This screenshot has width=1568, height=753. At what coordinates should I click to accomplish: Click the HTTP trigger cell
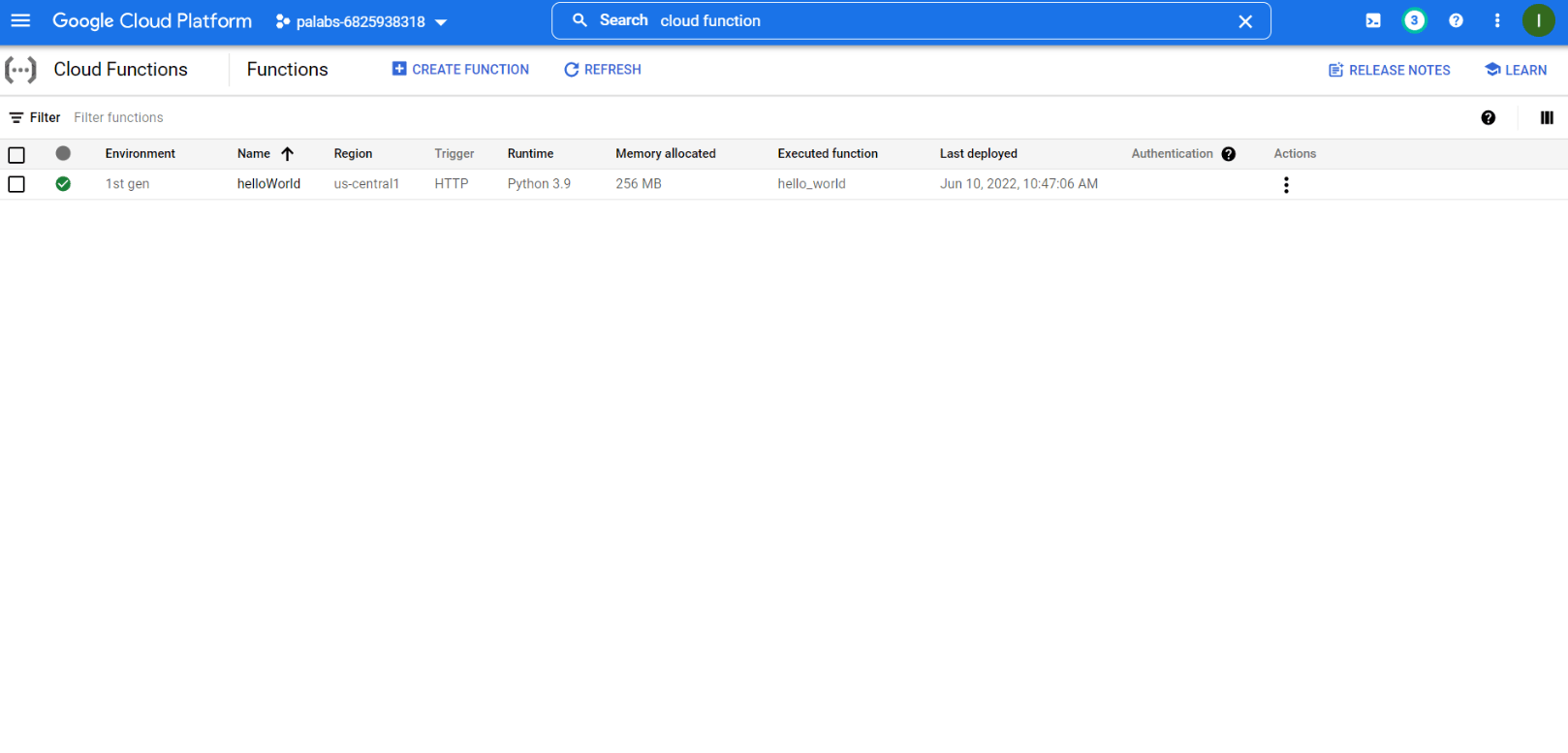[x=452, y=184]
